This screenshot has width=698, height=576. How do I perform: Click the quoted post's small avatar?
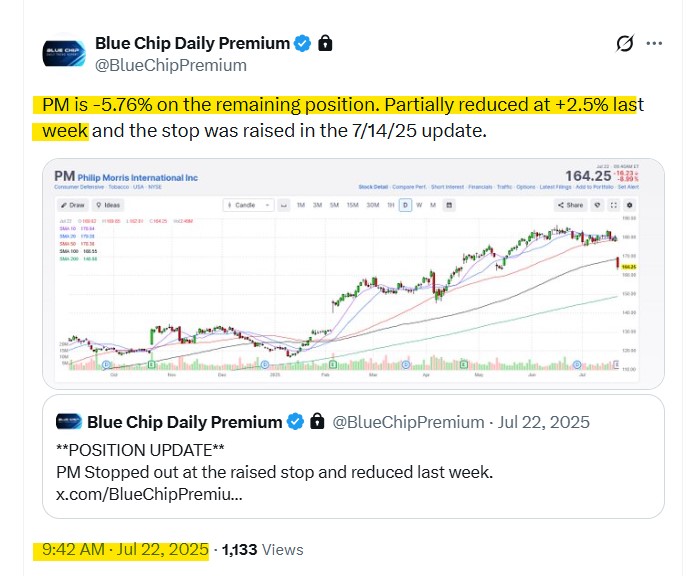68,421
